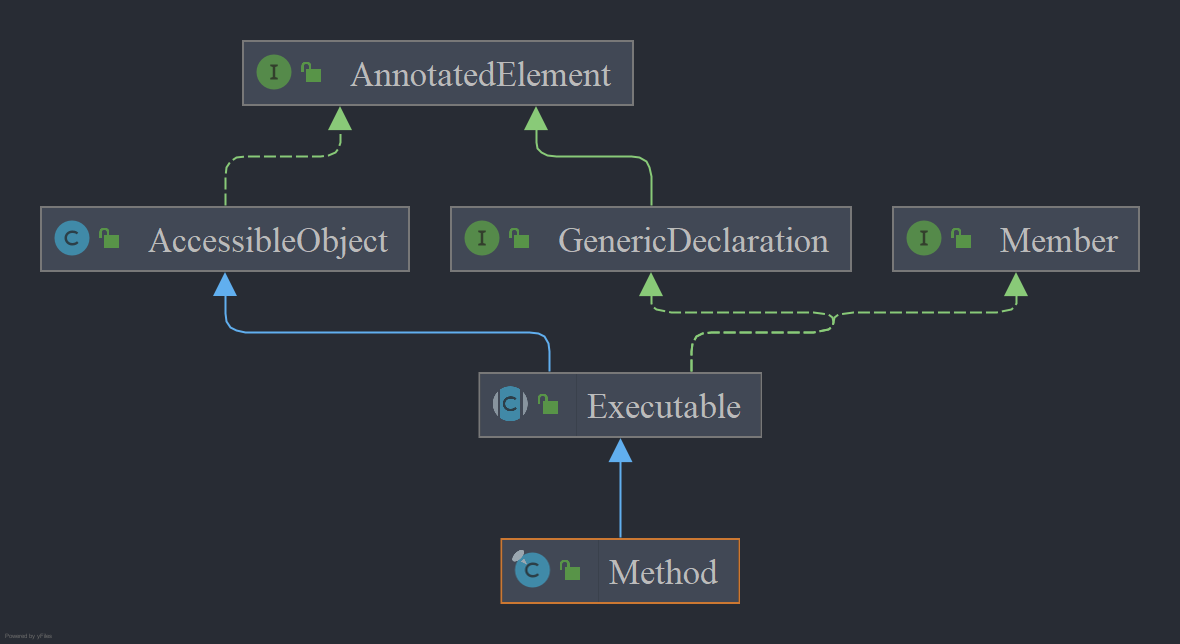
Task: Select the GenericDeclaration node label
Action: pyautogui.click(x=694, y=241)
